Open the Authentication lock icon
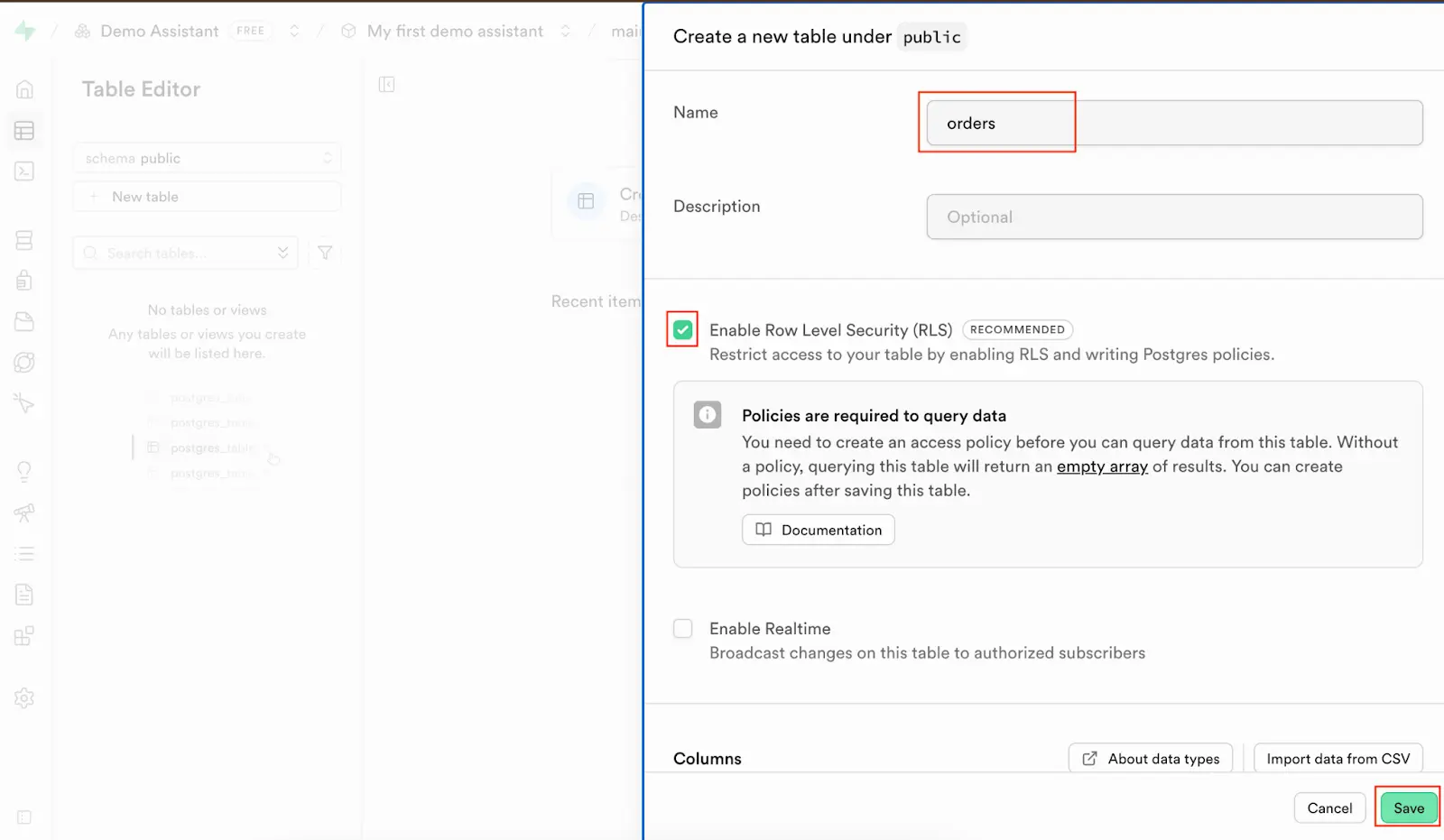 pyautogui.click(x=24, y=281)
